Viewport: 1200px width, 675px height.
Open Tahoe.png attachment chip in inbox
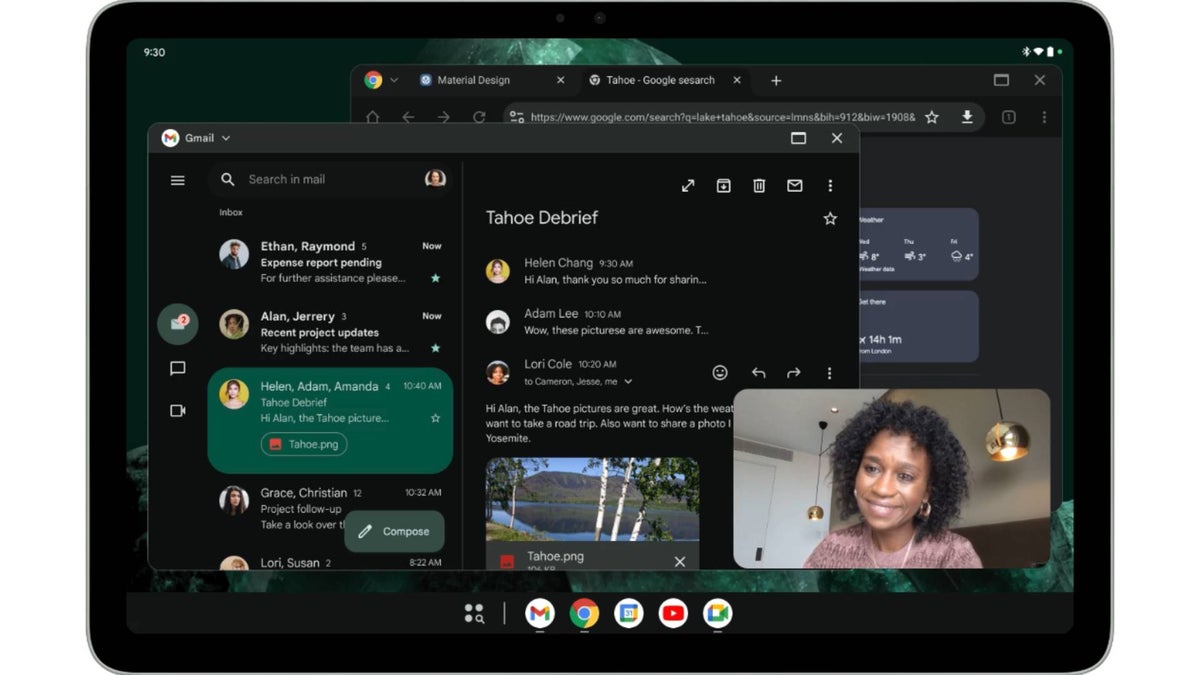[x=304, y=444]
